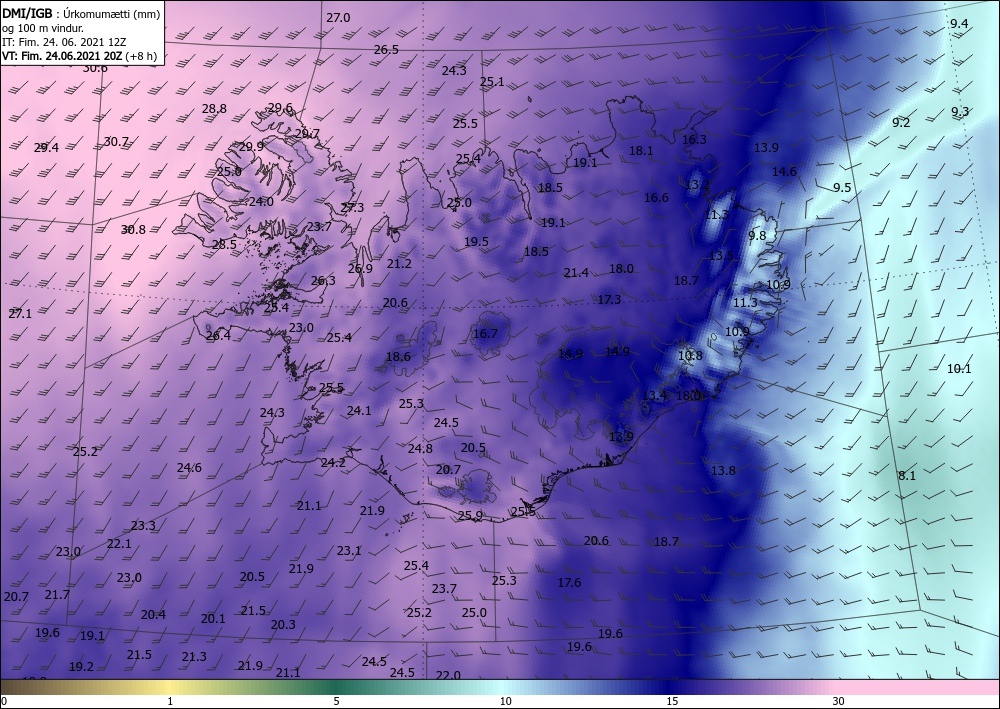This screenshot has width=1000, height=709.
Task: Click the 22.1 value on the map
Action: (119, 543)
